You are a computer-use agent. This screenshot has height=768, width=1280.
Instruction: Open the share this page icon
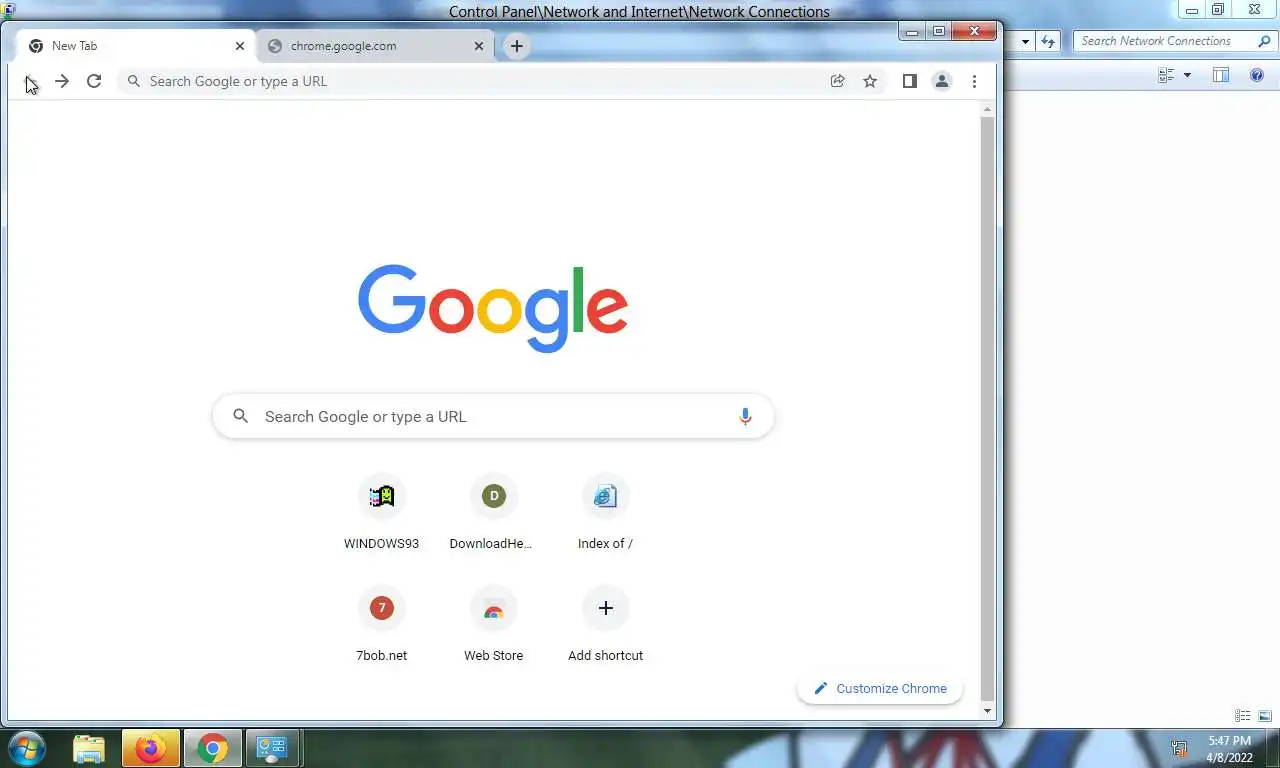[838, 81]
